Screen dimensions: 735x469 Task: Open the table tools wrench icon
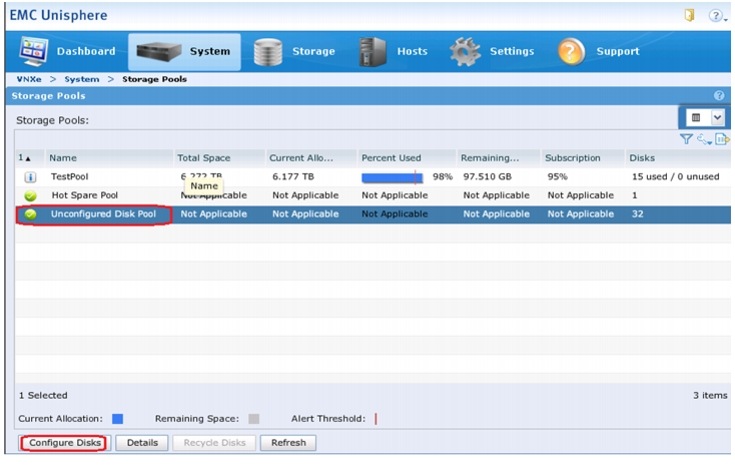[x=704, y=139]
